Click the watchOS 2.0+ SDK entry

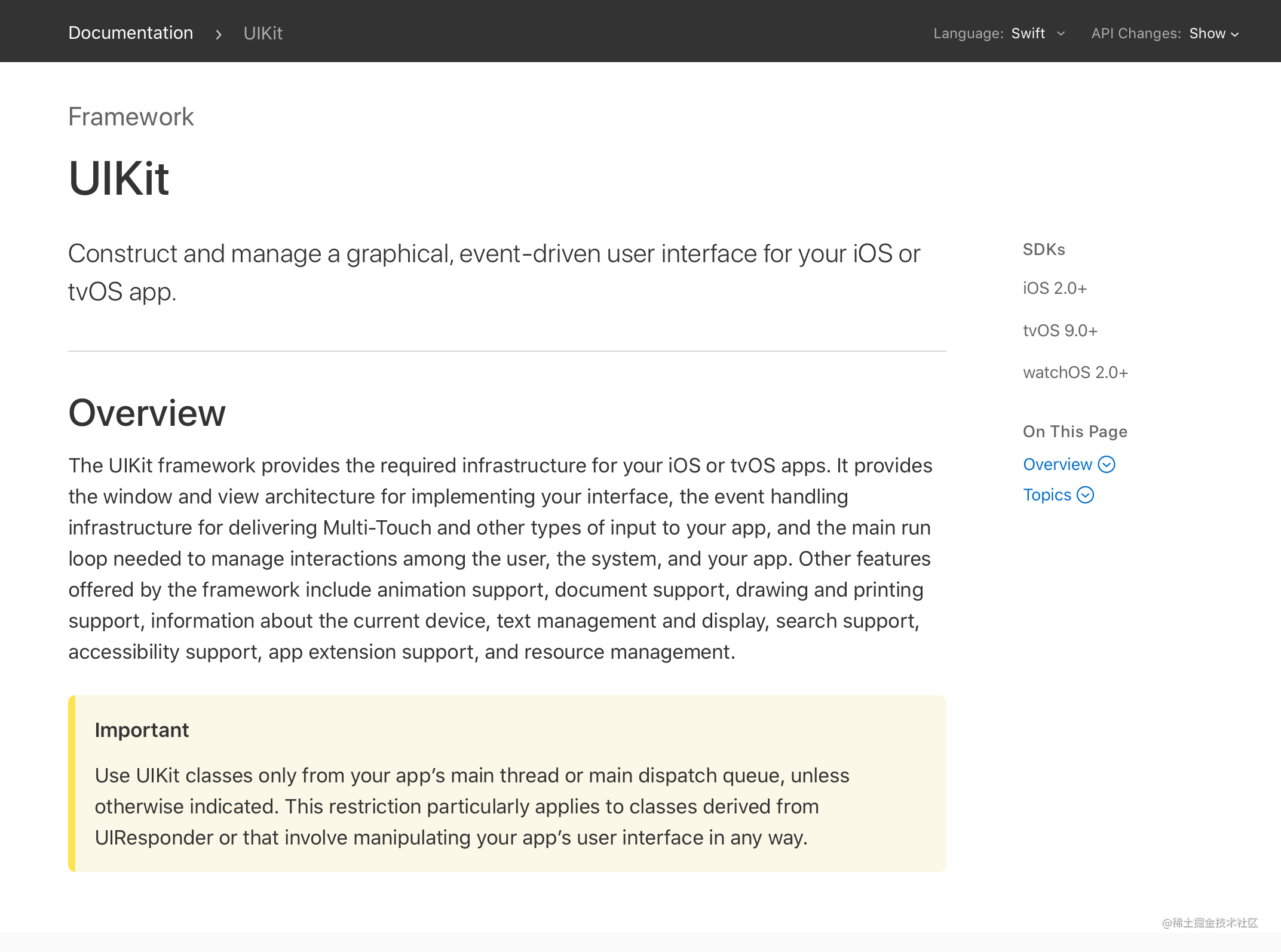coord(1075,372)
